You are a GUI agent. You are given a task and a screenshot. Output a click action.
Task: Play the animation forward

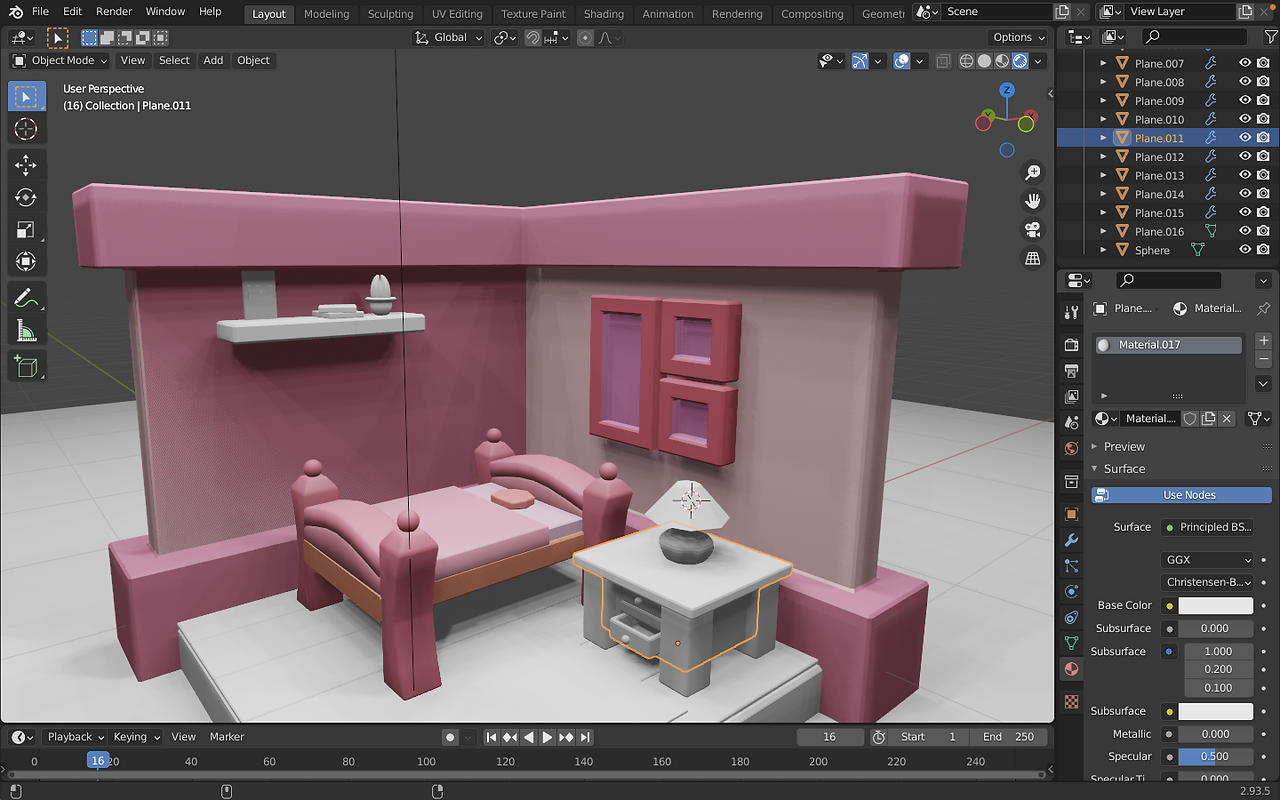pyautogui.click(x=547, y=737)
